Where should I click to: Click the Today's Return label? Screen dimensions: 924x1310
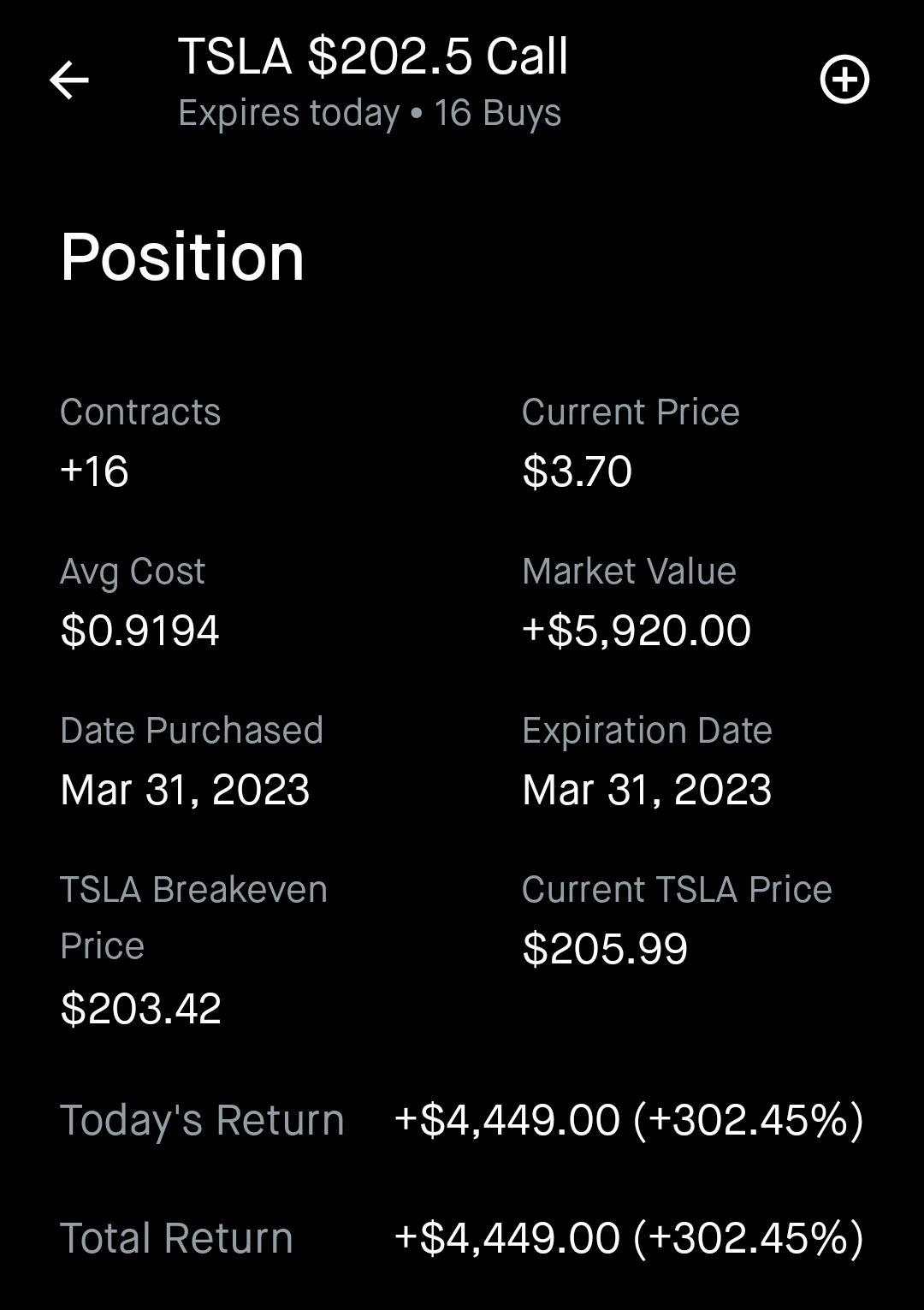tap(202, 1120)
